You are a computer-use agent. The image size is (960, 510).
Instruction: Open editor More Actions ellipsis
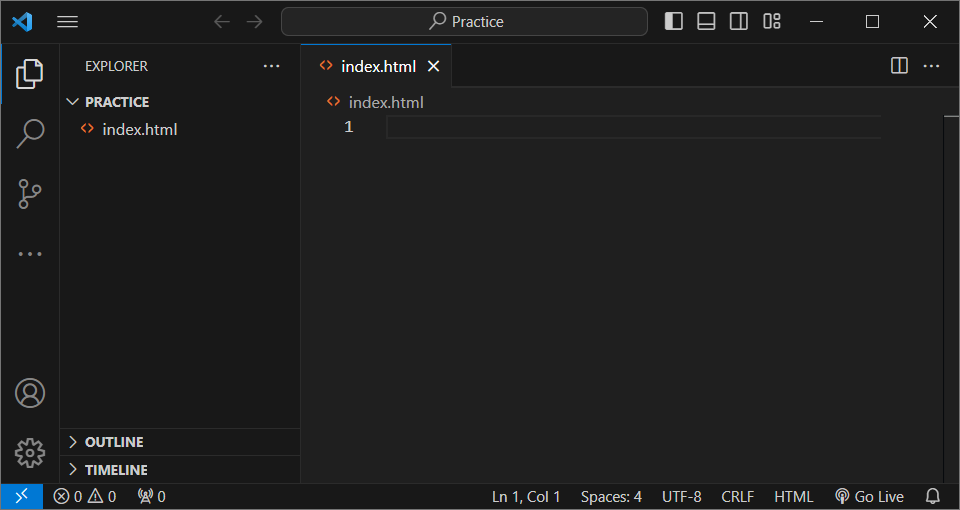click(x=931, y=66)
